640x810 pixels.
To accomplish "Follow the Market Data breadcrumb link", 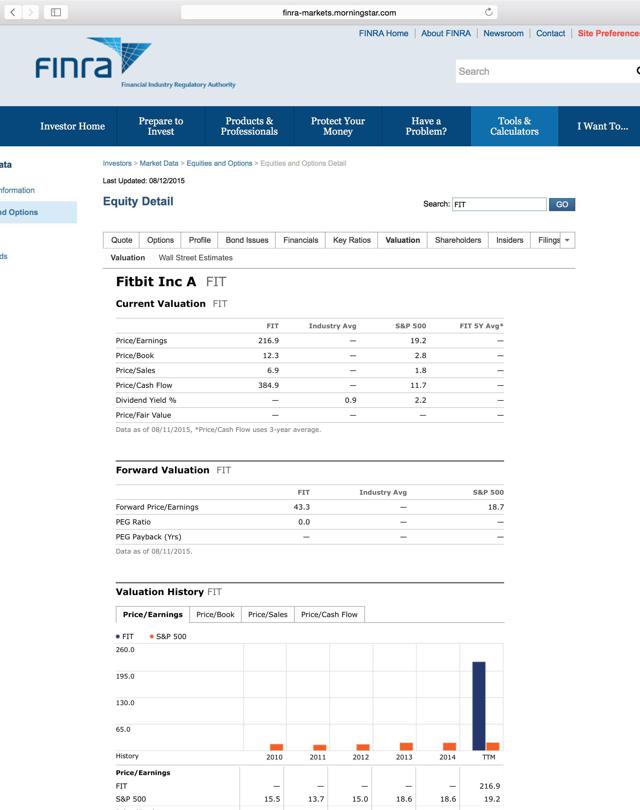I will tap(159, 163).
